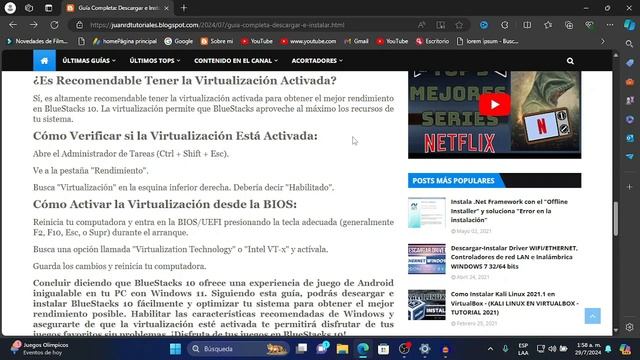This screenshot has width=640, height=360.
Task: Click the blog home icon
Action: coord(44,60)
